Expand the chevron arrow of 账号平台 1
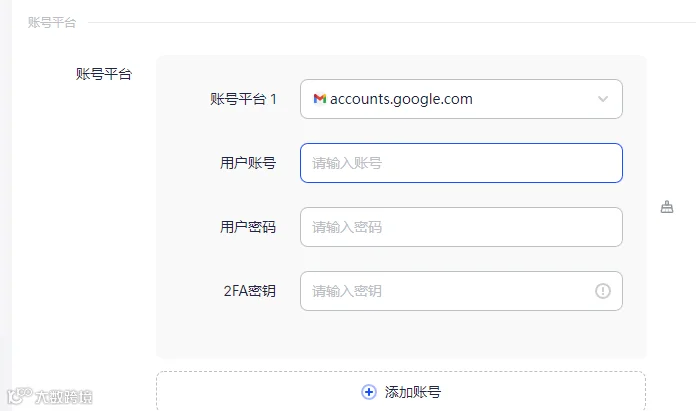Image resolution: width=699 pixels, height=411 pixels. [x=603, y=99]
